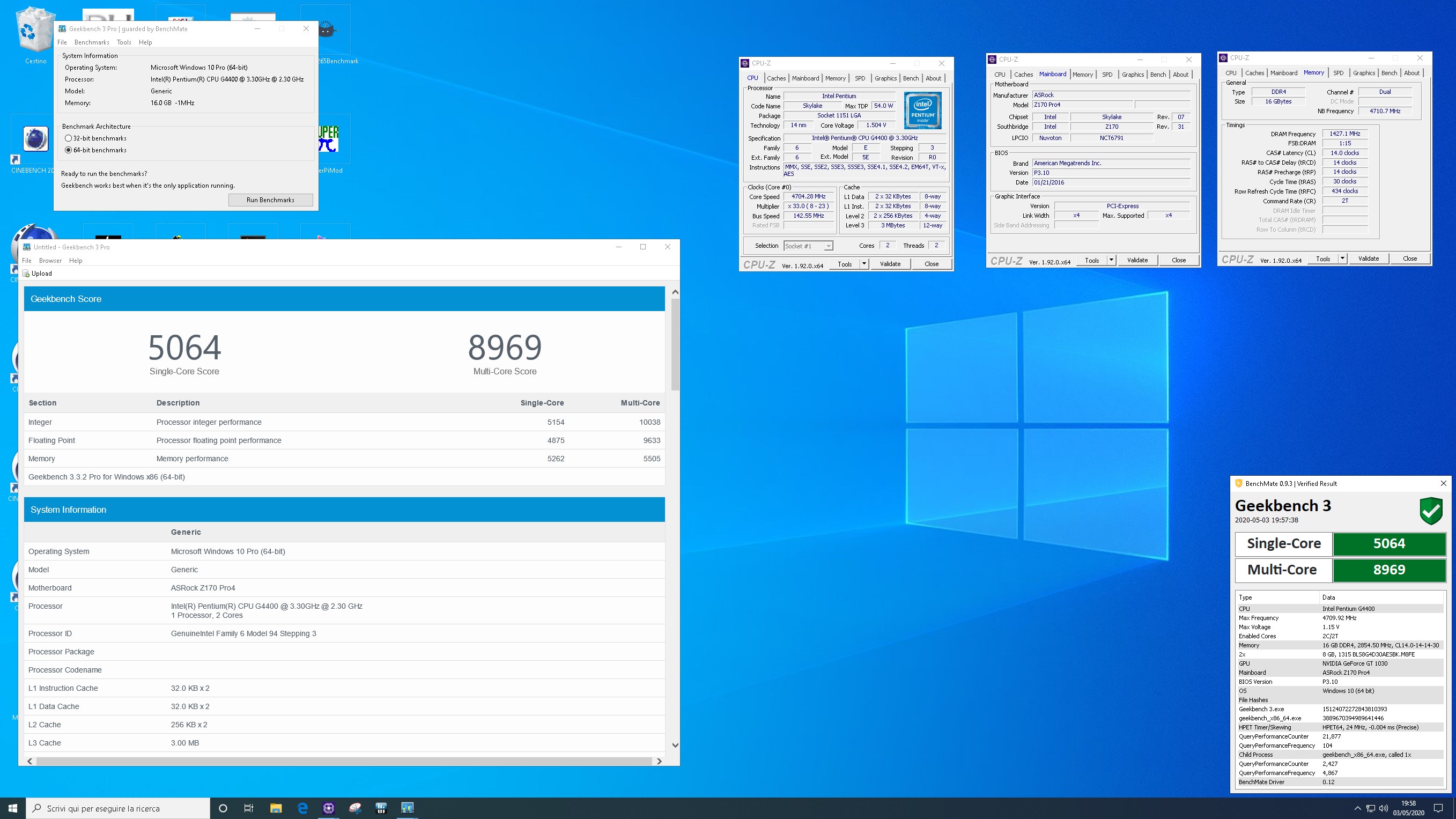Click the Run Benchmarks button
Screen dimensions: 1456x819
(271, 200)
